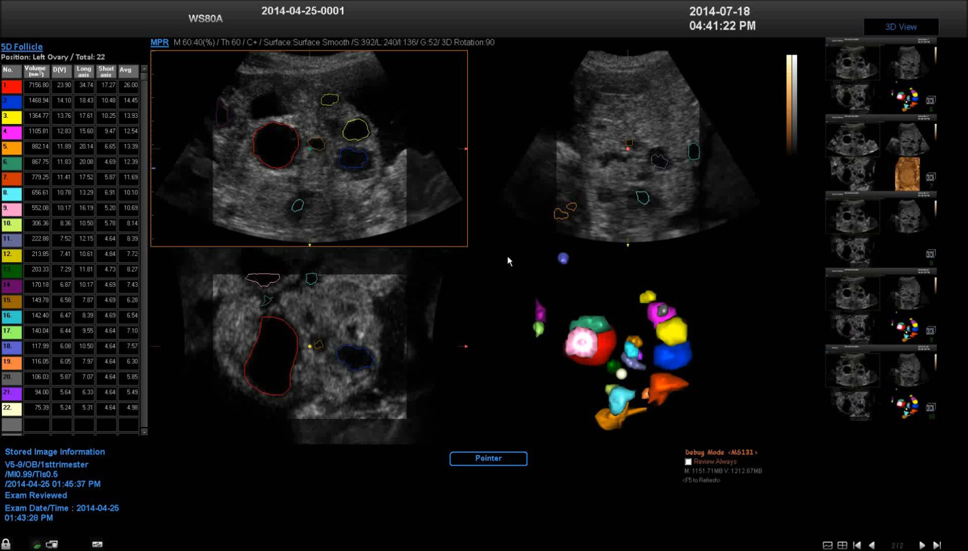Select the red follicle 1 color swatch

11,87
